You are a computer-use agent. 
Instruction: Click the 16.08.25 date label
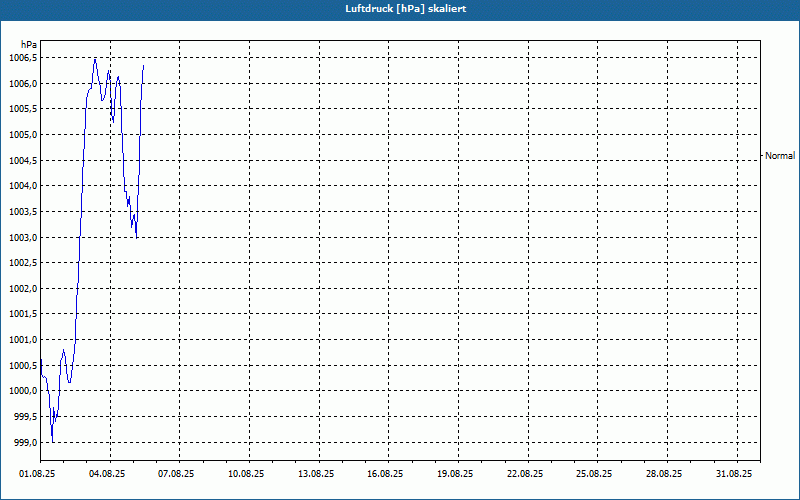point(385,474)
